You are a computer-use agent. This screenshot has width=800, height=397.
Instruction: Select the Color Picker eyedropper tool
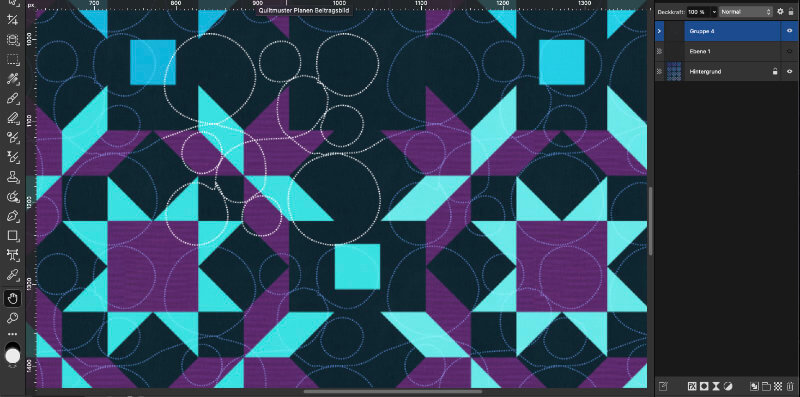coord(12,276)
